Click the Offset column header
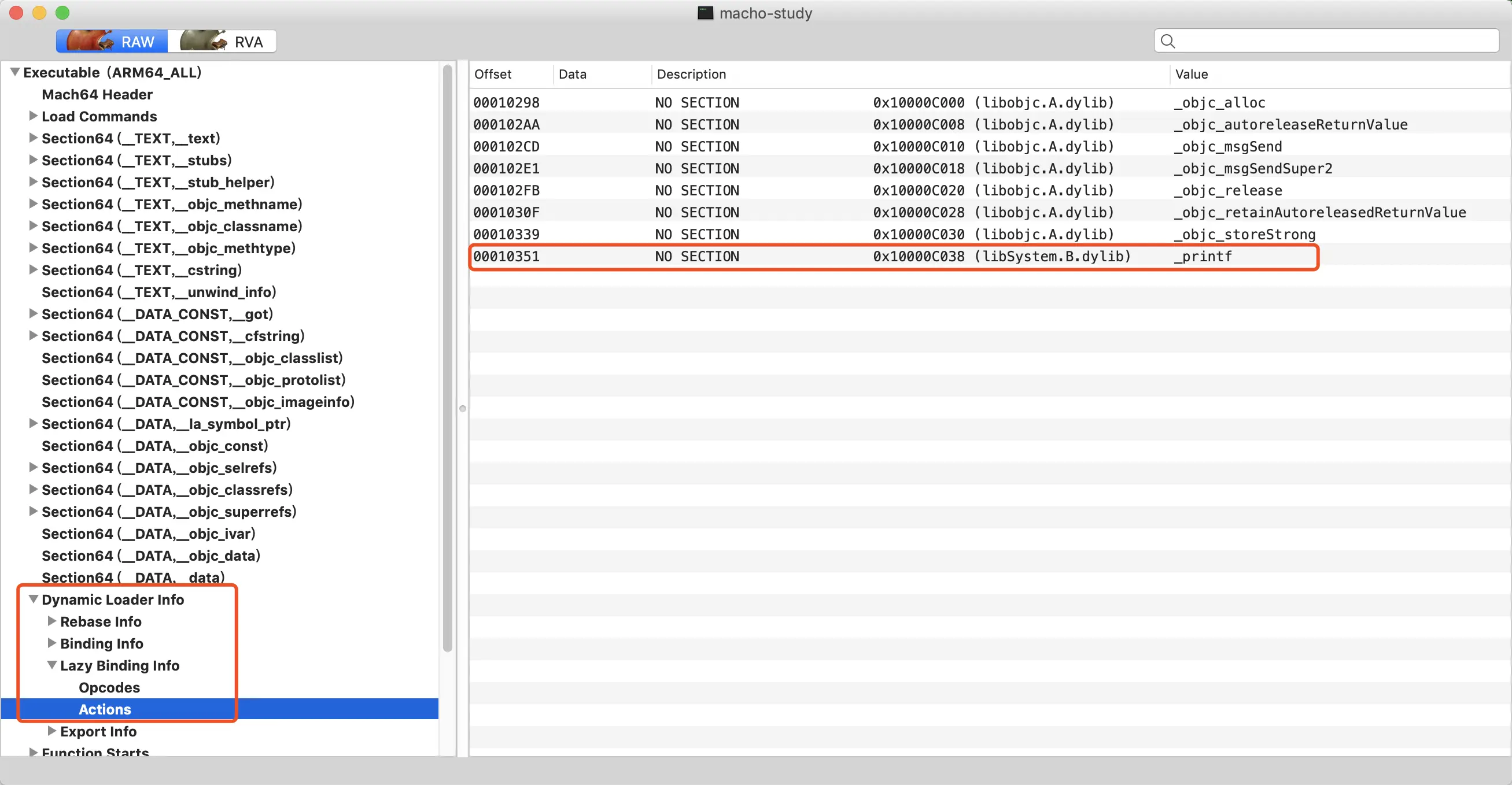Image resolution: width=1512 pixels, height=785 pixels. pos(493,74)
